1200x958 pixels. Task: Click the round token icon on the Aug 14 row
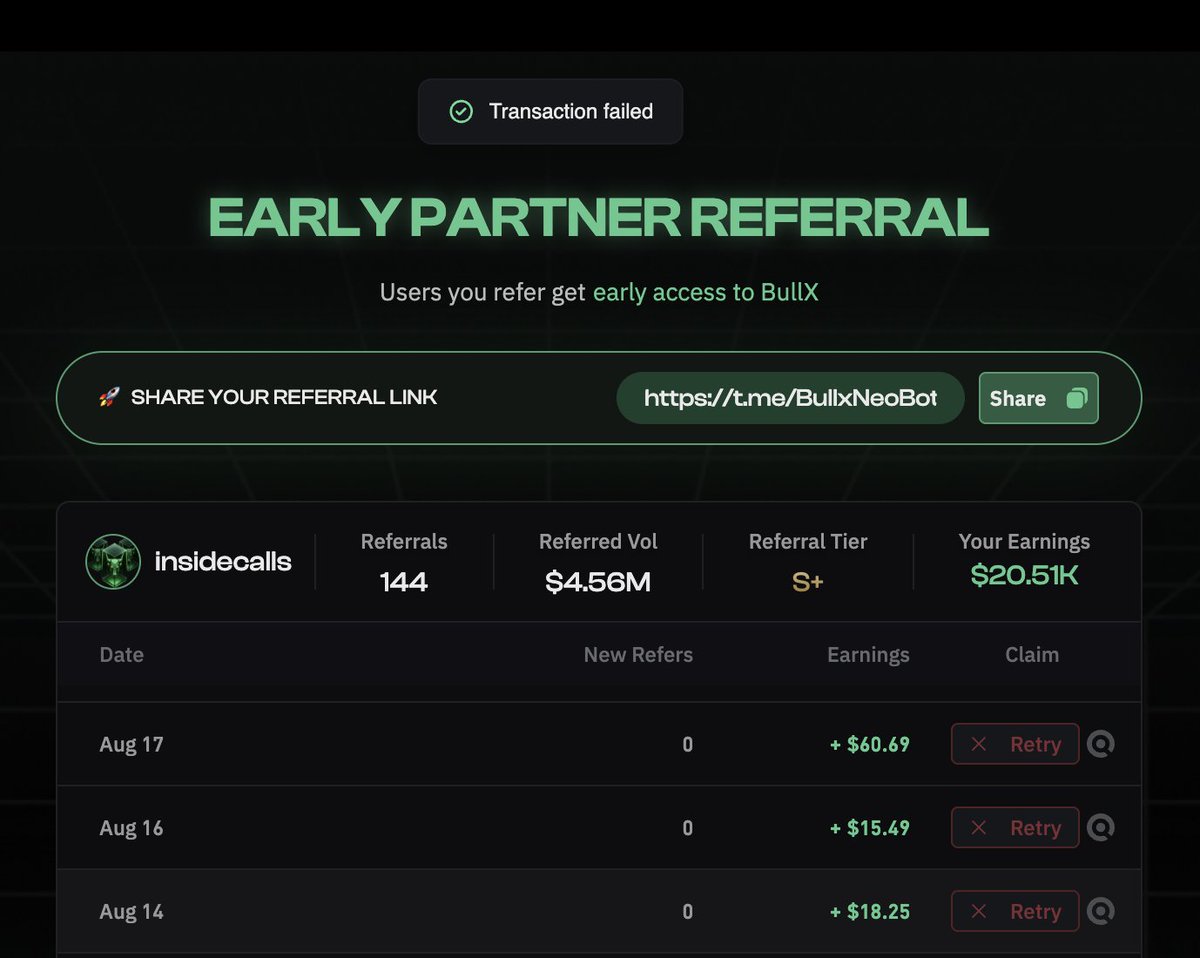[x=1101, y=911]
